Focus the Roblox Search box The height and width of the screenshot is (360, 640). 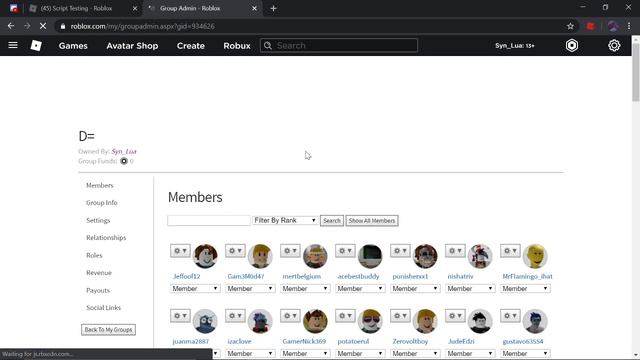[x=339, y=46]
